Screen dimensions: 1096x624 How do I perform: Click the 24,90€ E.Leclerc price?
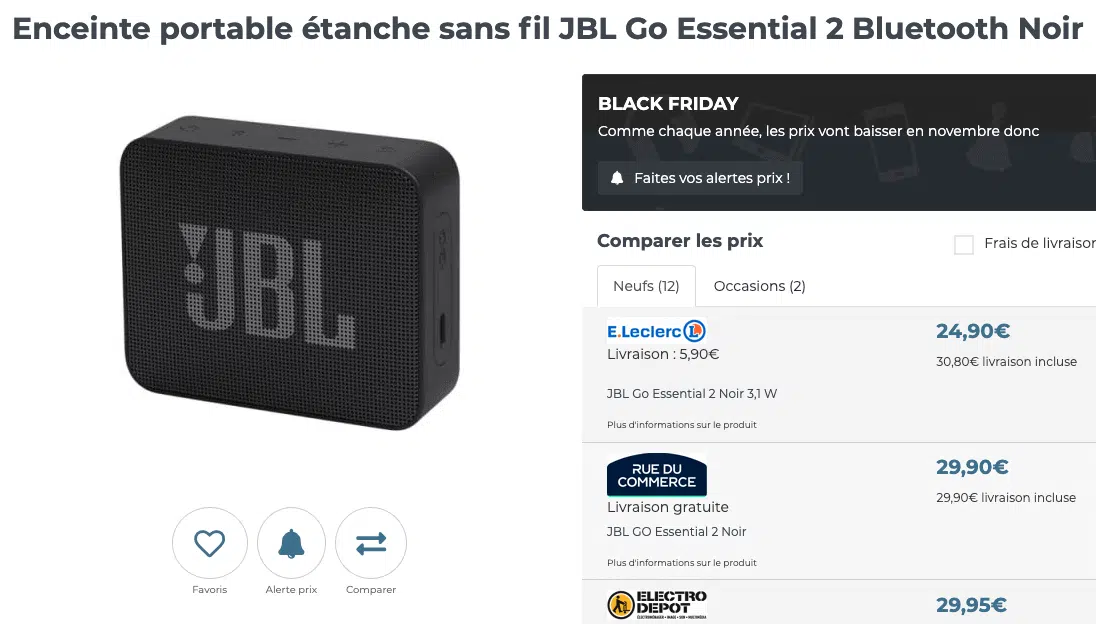[972, 330]
